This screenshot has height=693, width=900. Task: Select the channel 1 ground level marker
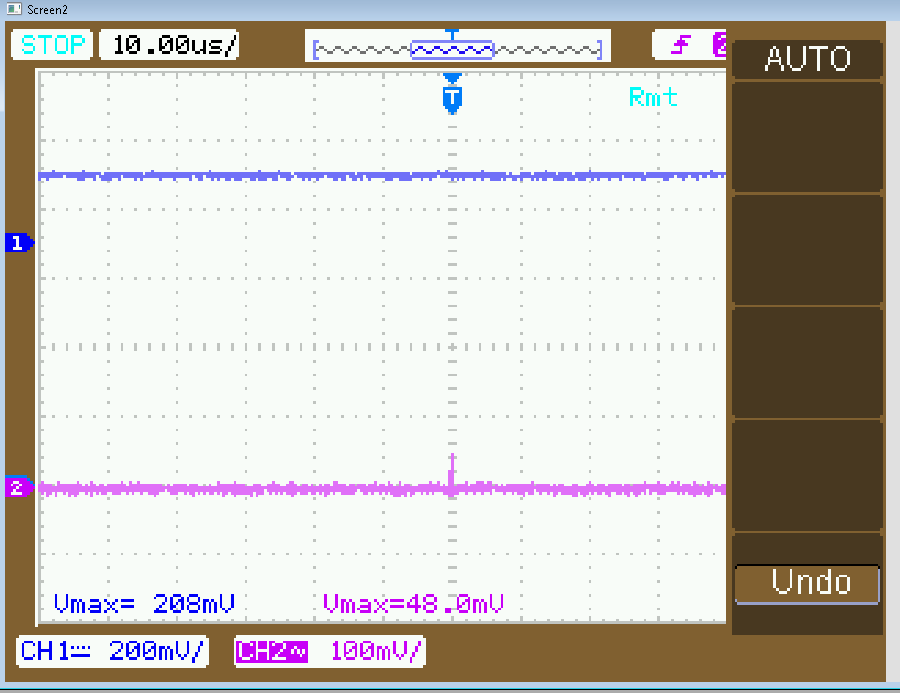(x=18, y=242)
